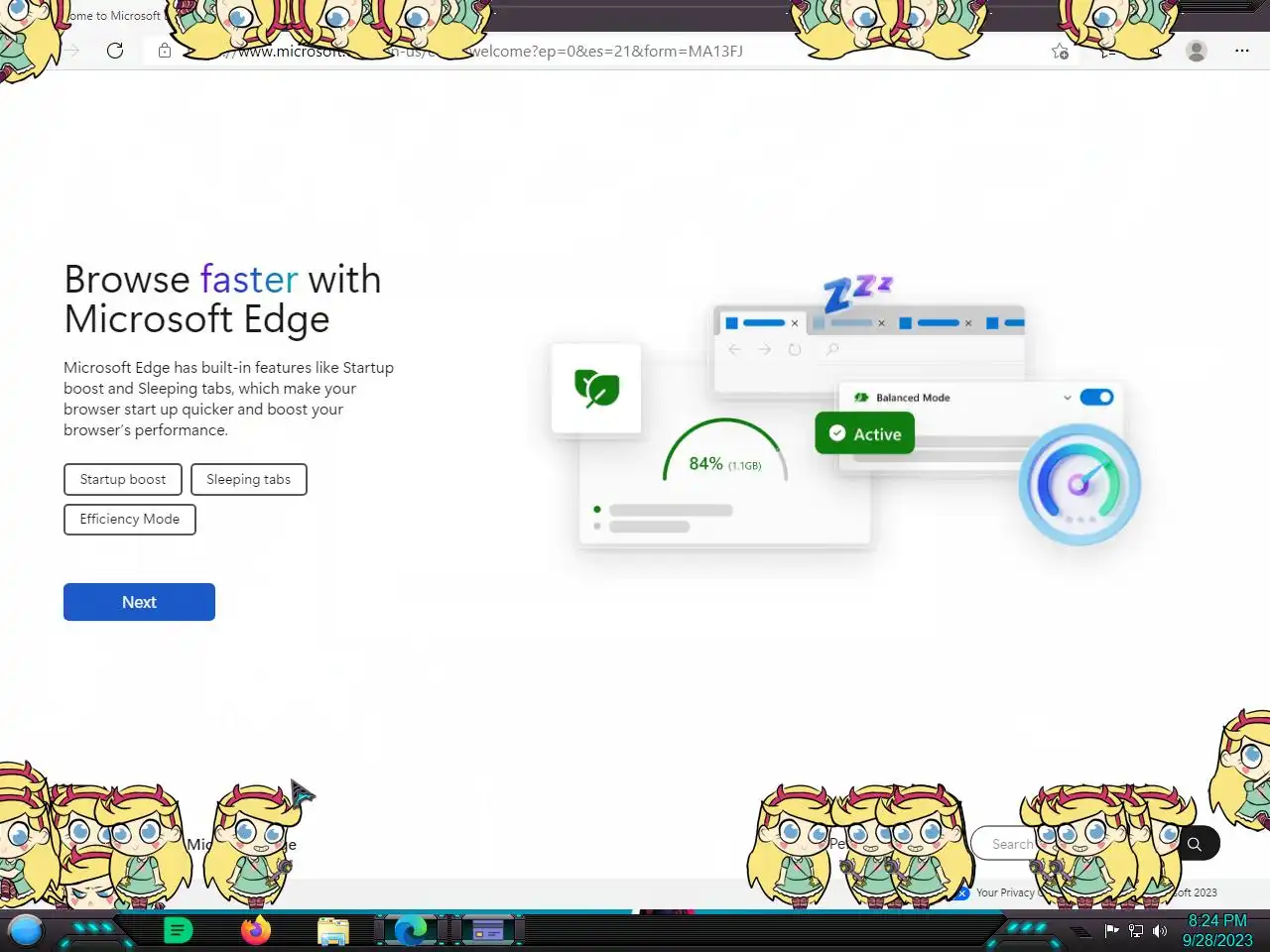This screenshot has height=952, width=1270.
Task: Open the purple window app on taskbar
Action: click(x=487, y=930)
